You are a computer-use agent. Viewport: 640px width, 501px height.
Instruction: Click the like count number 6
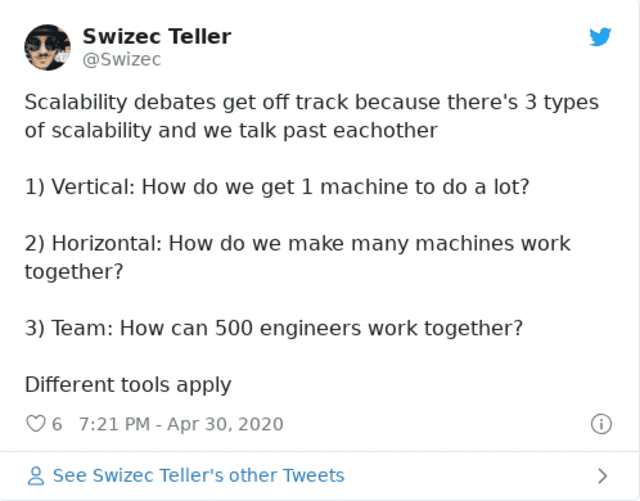coord(57,424)
